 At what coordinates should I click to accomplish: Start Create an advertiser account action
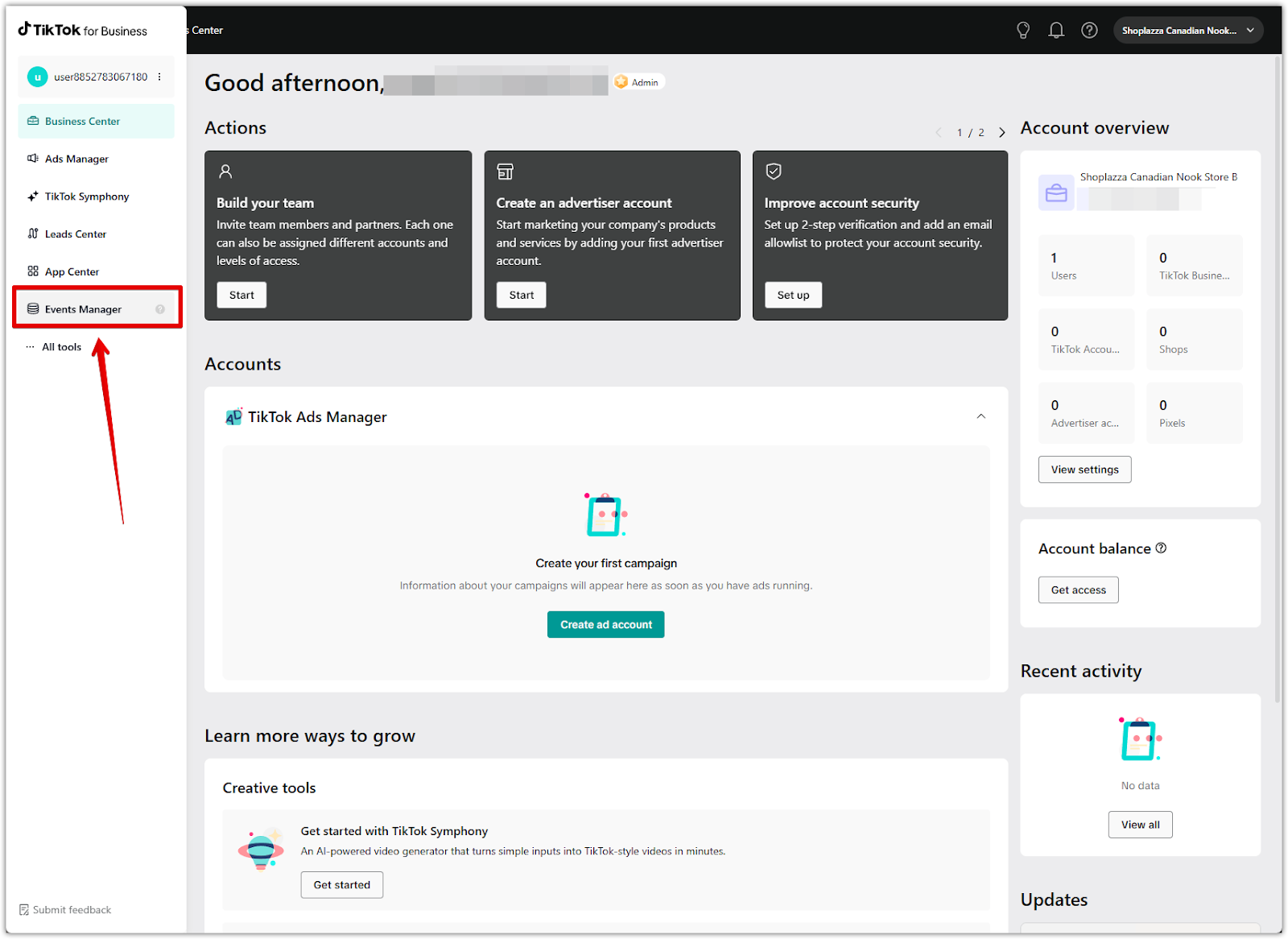click(522, 295)
